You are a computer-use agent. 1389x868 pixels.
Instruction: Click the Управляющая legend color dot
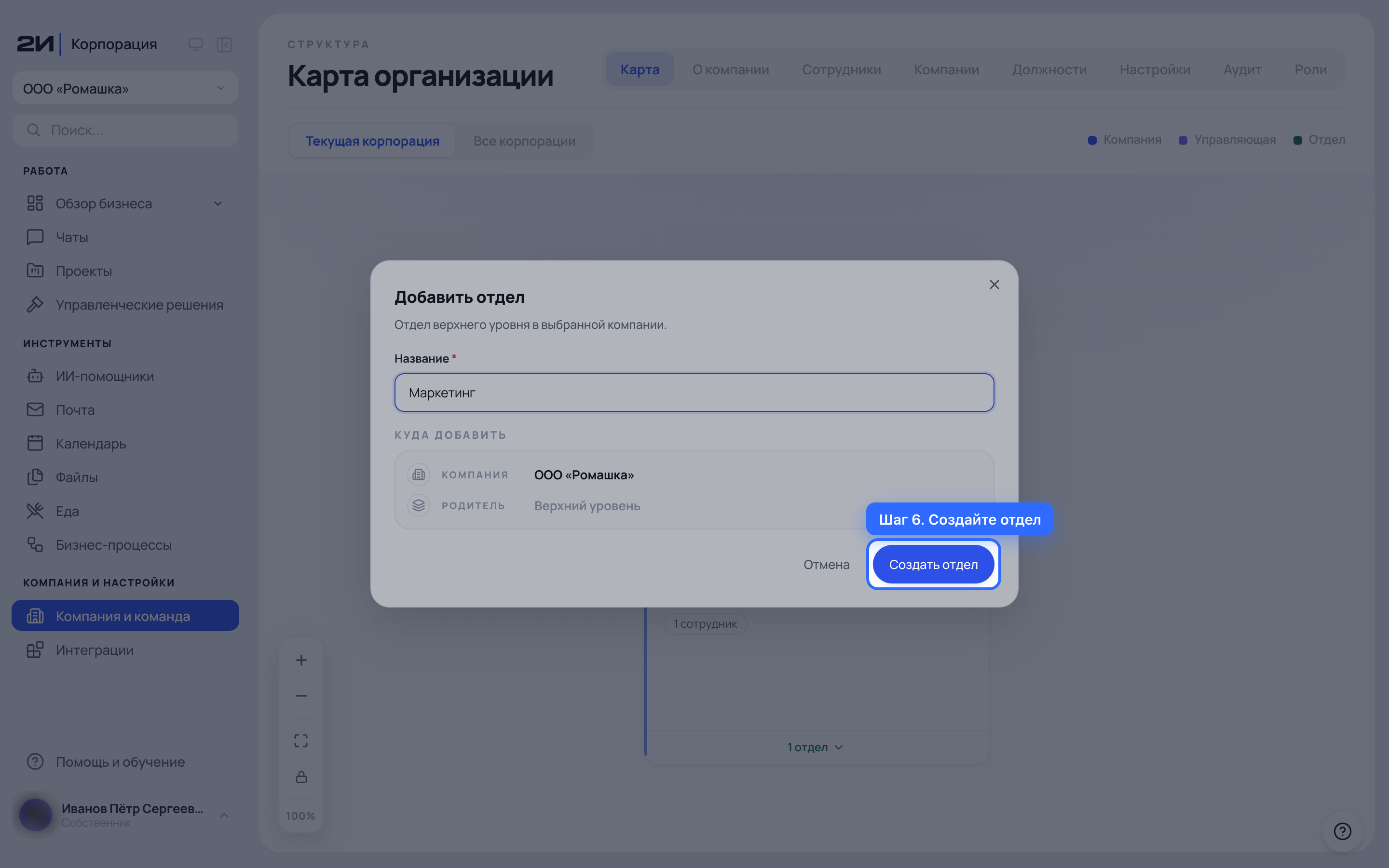[x=1183, y=140]
